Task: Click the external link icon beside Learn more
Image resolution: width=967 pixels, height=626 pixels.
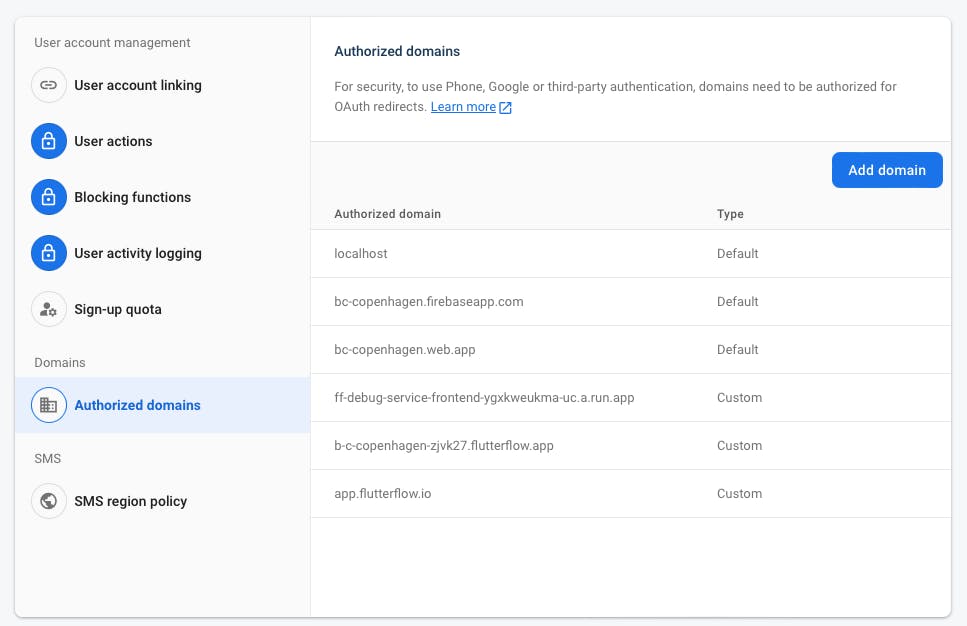Action: click(x=505, y=107)
